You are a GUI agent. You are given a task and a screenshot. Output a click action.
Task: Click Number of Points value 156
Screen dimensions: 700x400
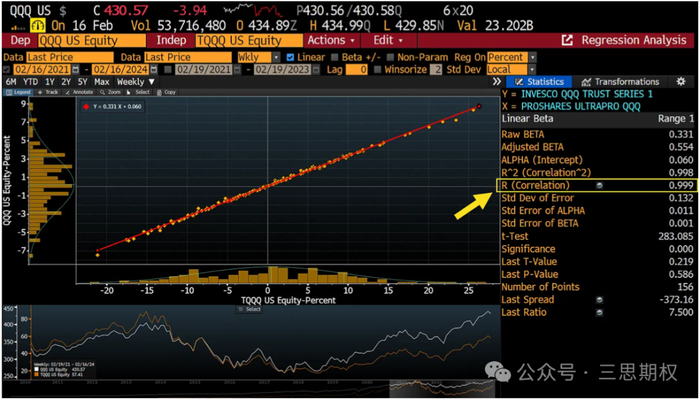click(x=686, y=287)
